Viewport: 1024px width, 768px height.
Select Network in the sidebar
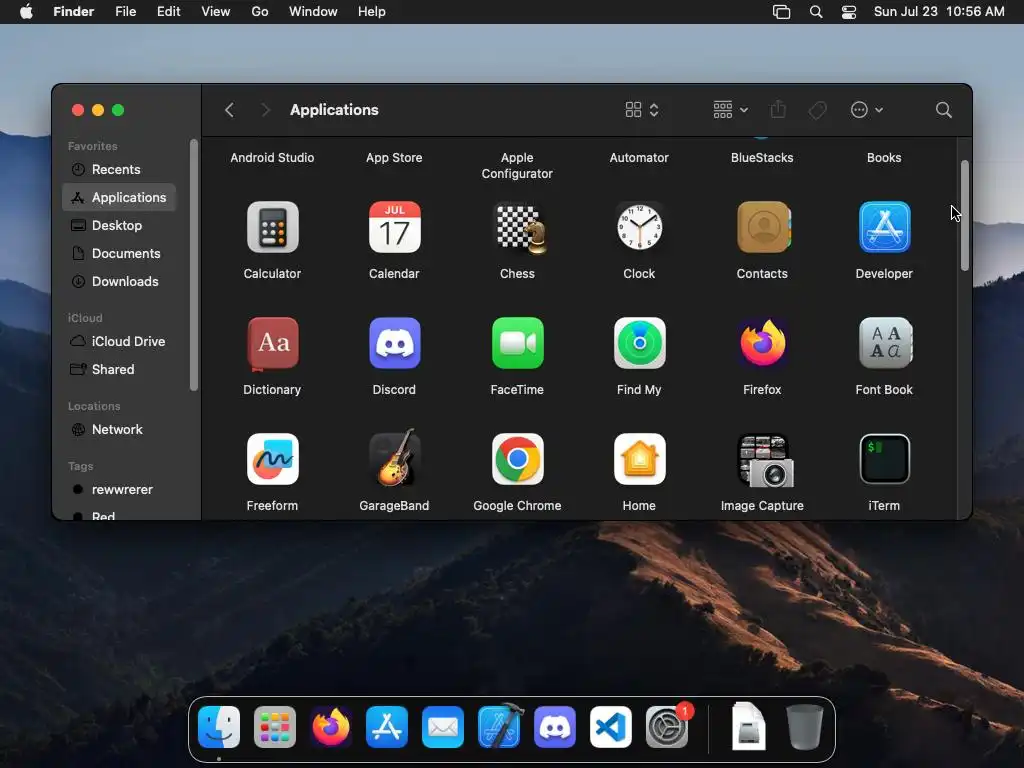pyautogui.click(x=119, y=430)
